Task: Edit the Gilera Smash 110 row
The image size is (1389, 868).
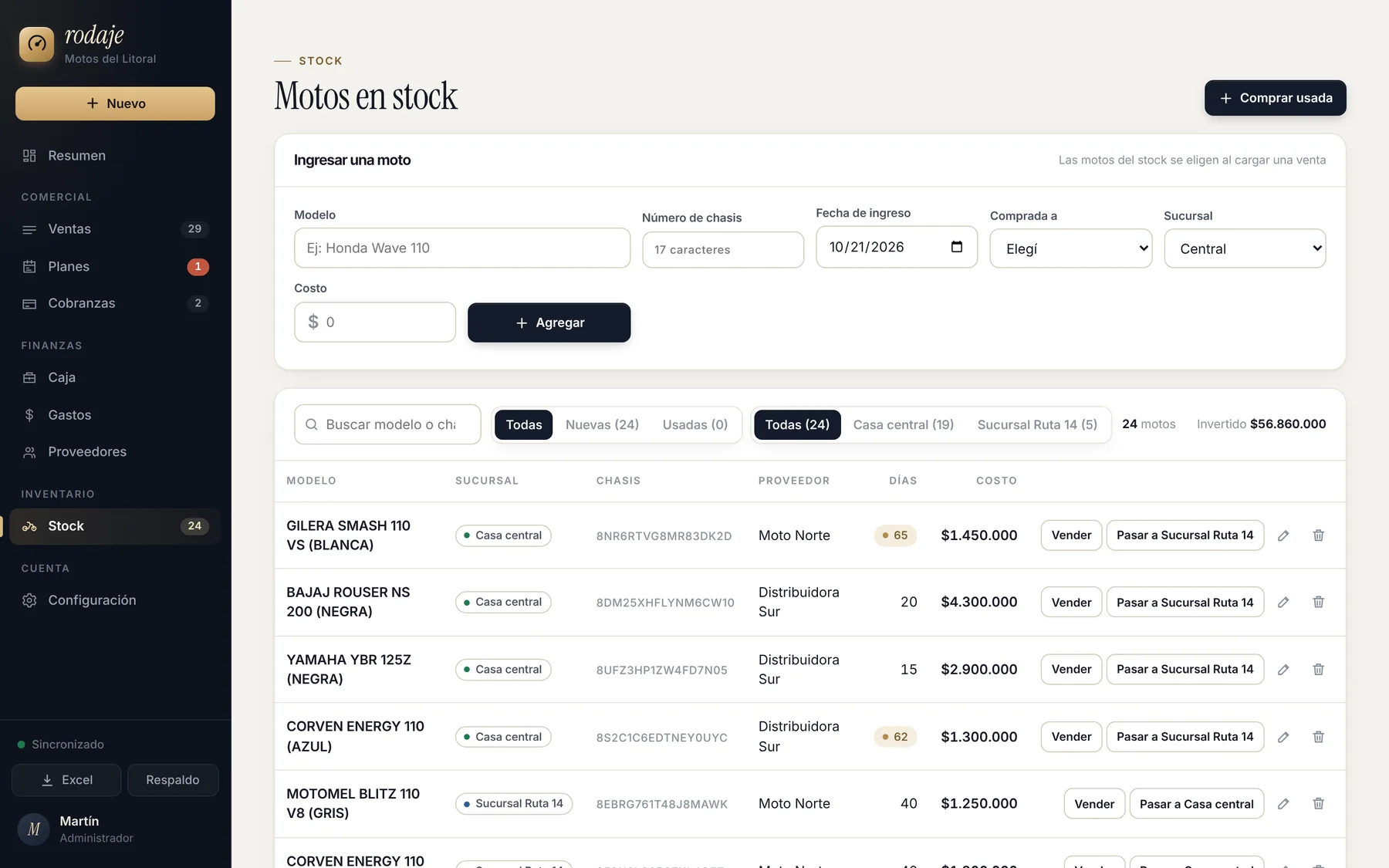Action: [1283, 535]
